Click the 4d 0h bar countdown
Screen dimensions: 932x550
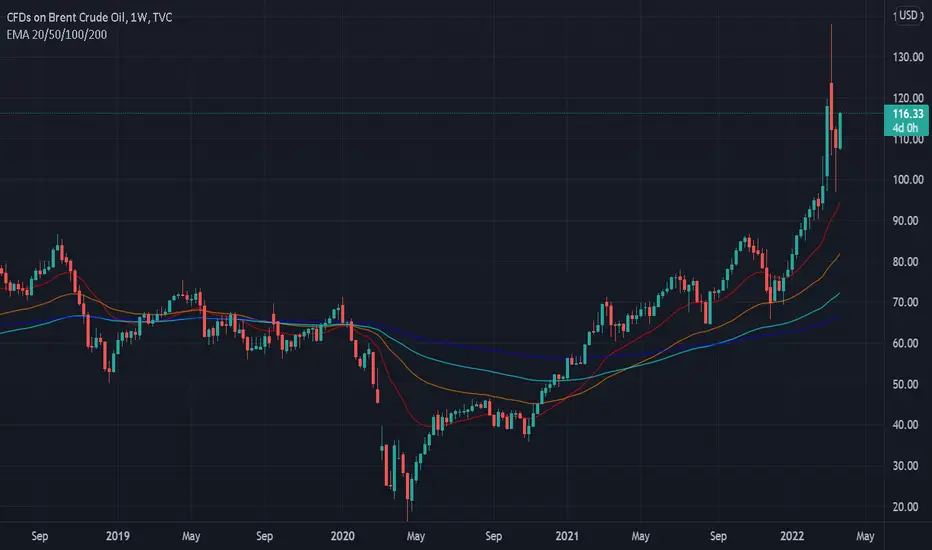(x=905, y=128)
